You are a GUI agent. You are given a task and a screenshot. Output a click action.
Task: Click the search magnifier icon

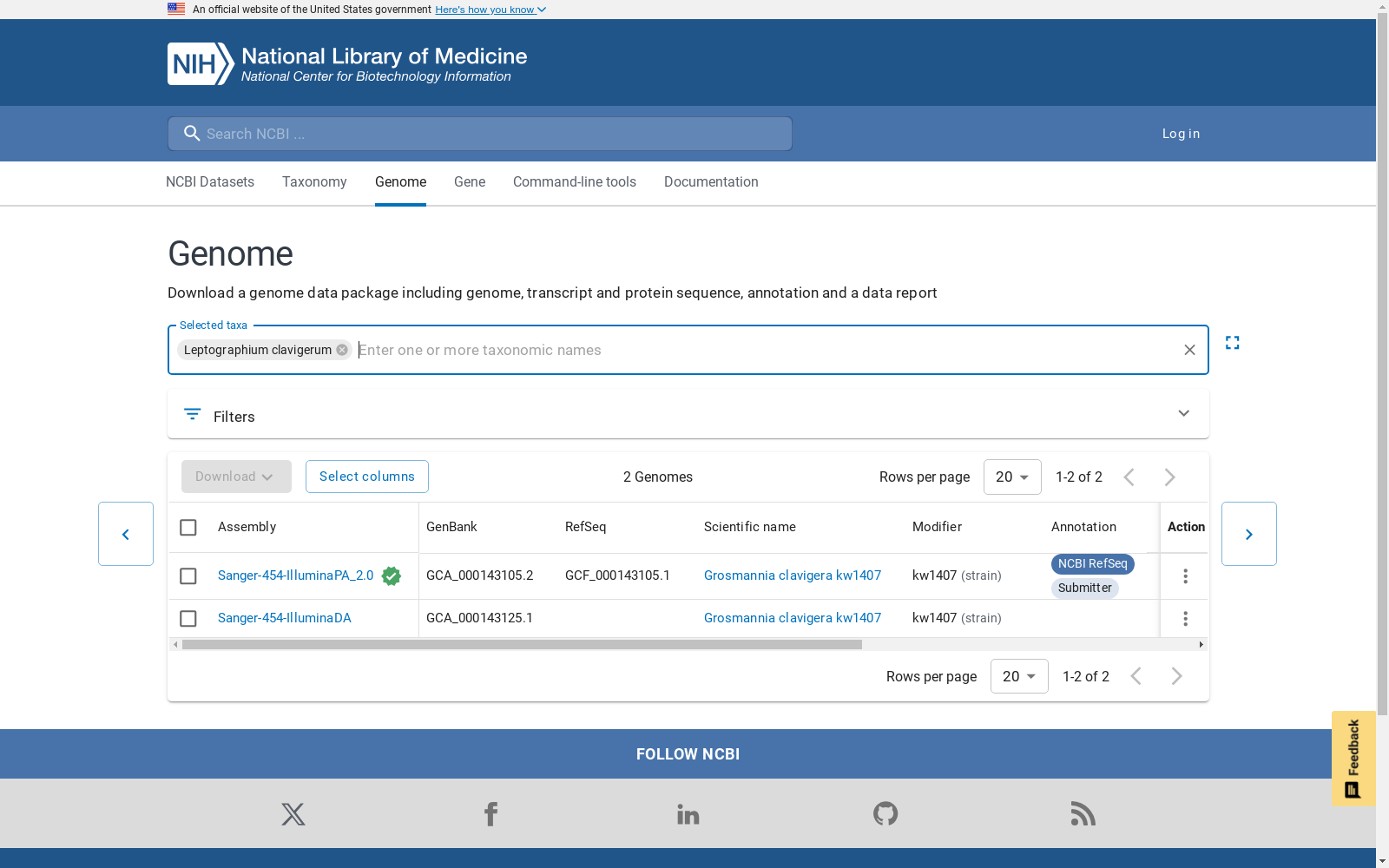coord(192,133)
